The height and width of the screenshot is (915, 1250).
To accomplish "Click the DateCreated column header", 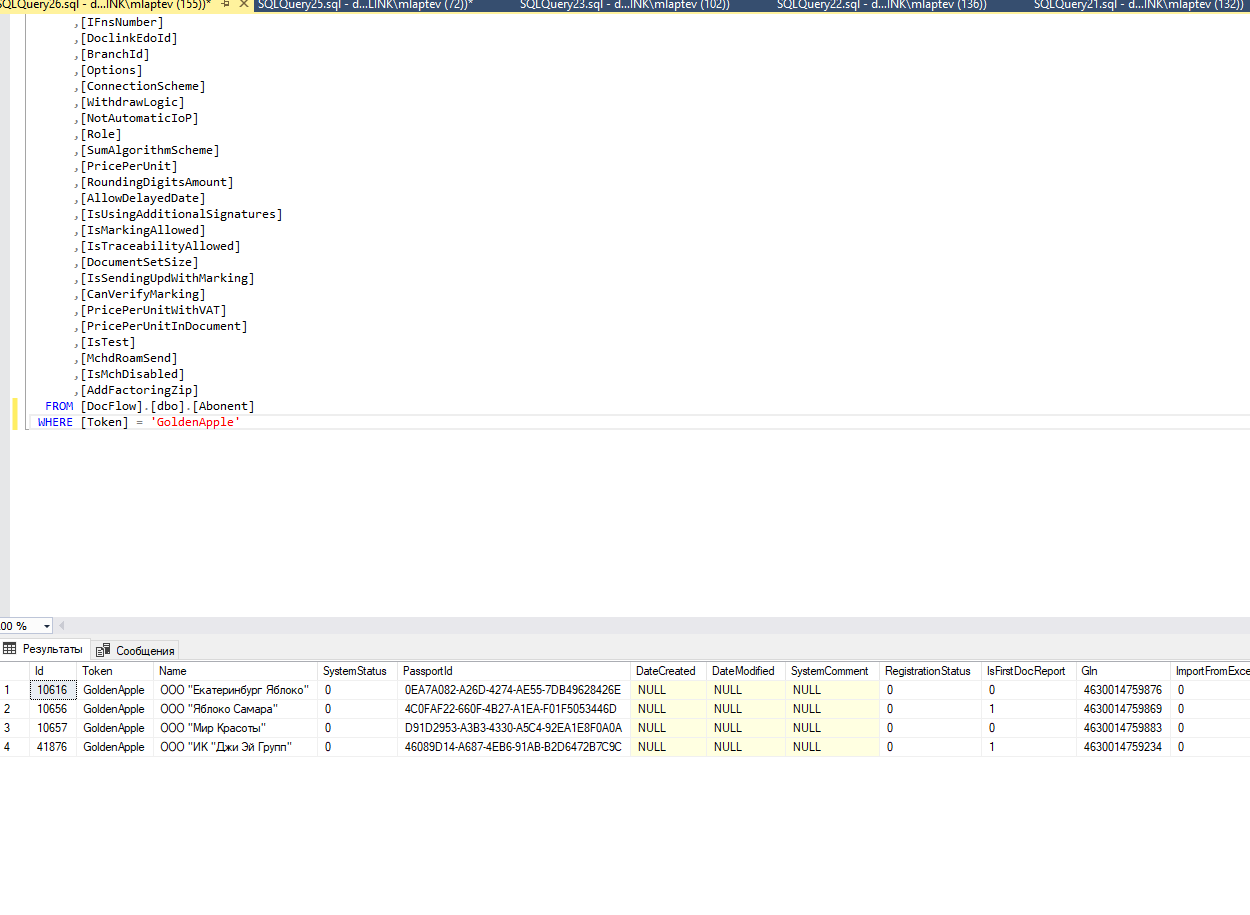I will (668, 671).
